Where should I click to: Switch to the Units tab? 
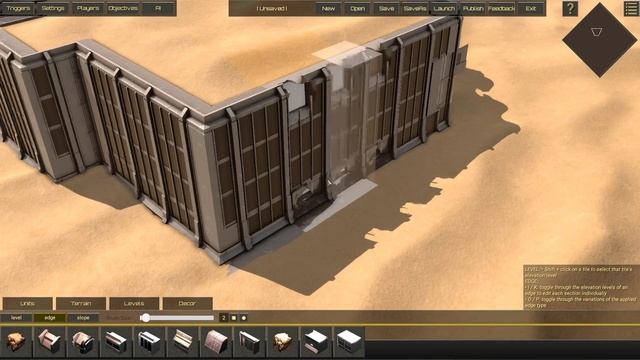(27, 303)
